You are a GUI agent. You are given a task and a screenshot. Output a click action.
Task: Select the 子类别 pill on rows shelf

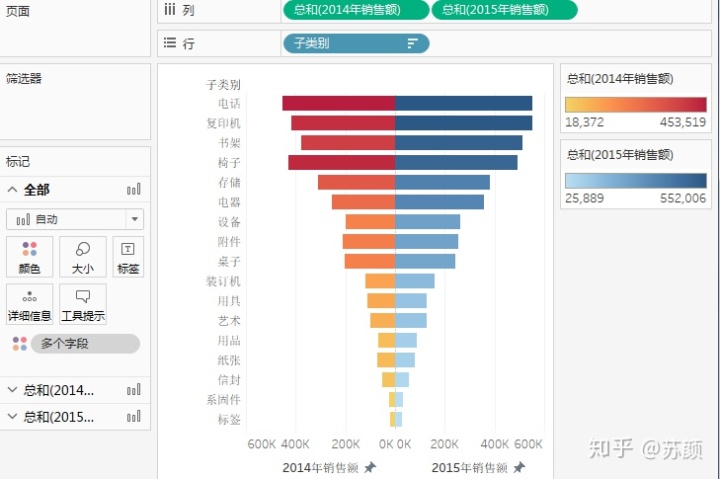(x=356, y=44)
